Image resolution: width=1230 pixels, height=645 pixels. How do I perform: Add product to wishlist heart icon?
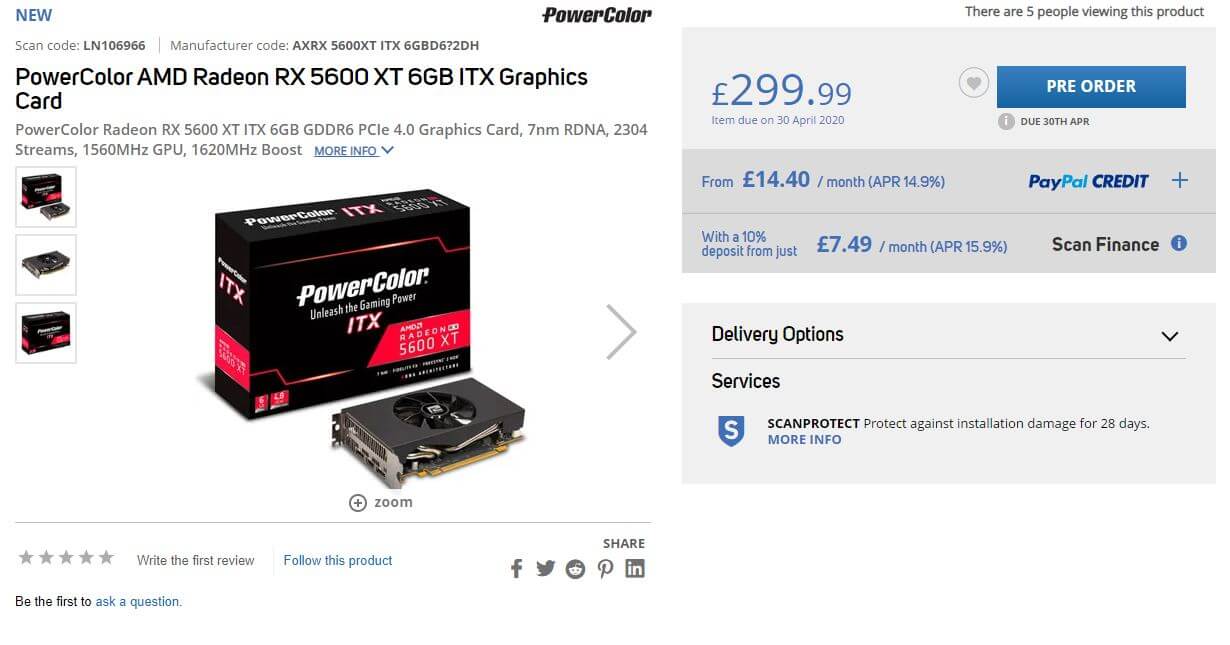pyautogui.click(x=974, y=83)
